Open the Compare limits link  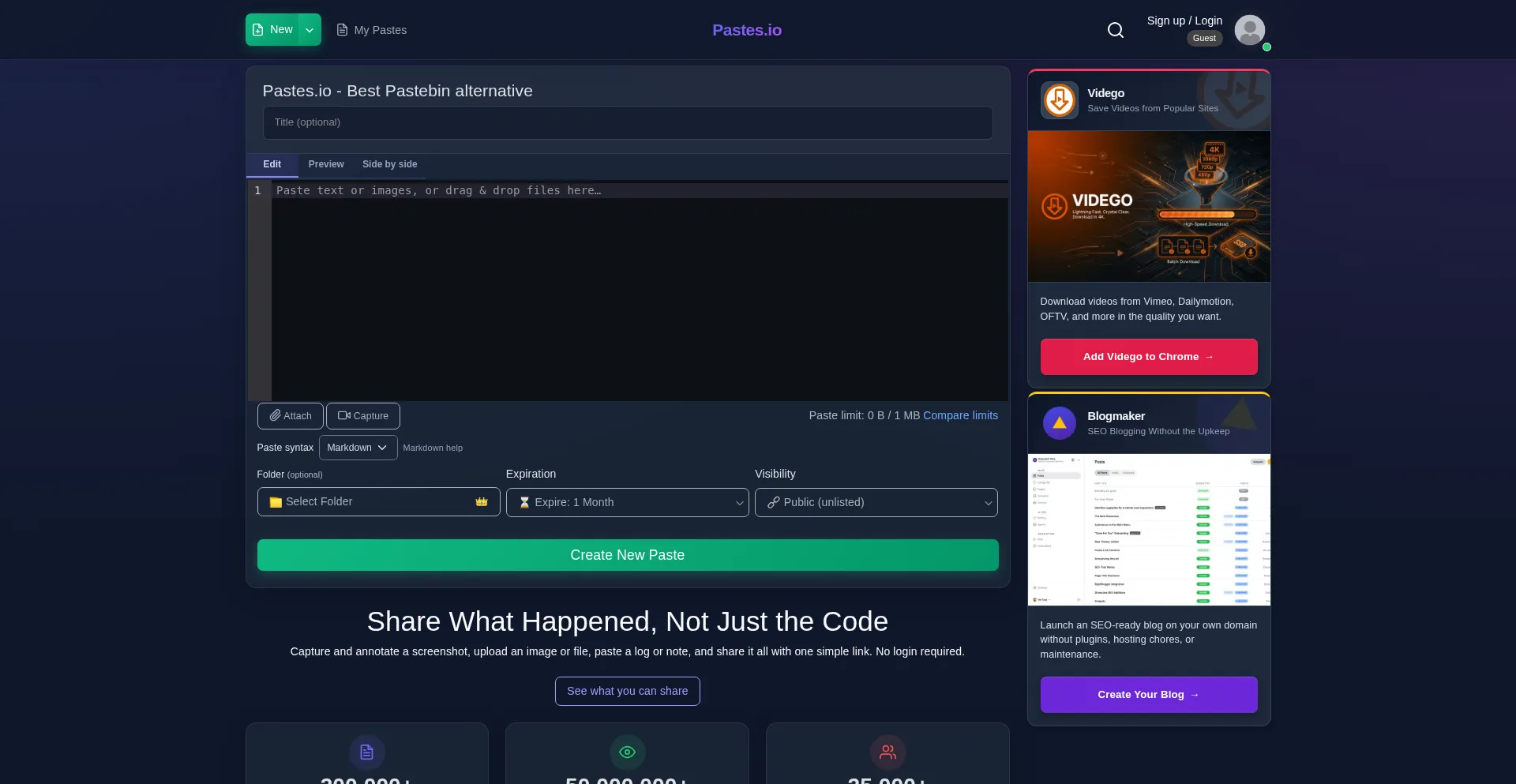point(960,415)
